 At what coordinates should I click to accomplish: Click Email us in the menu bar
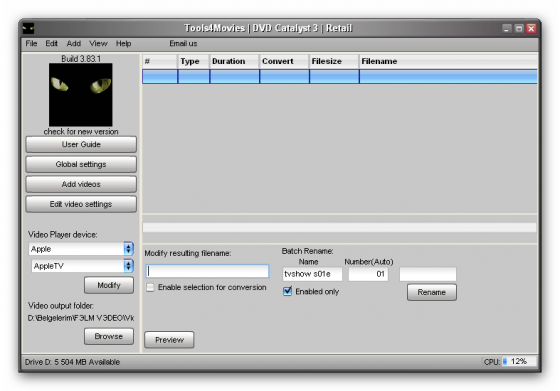click(183, 44)
